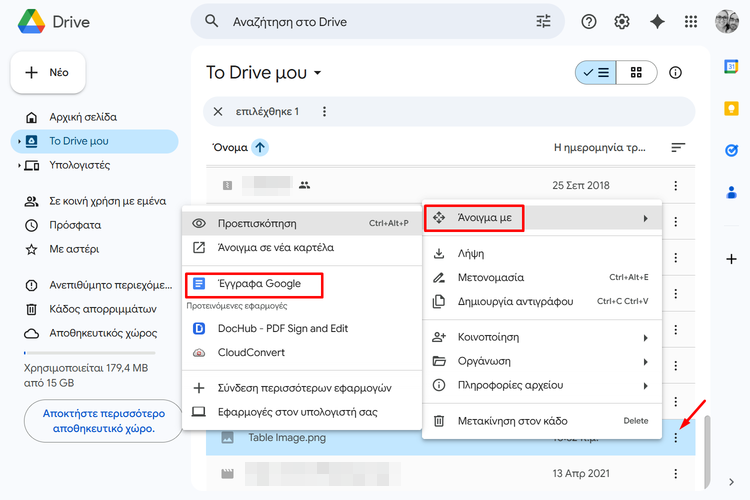Open more actions beside 'επιλέχθηκε 1'
The width and height of the screenshot is (750, 500).
(324, 111)
